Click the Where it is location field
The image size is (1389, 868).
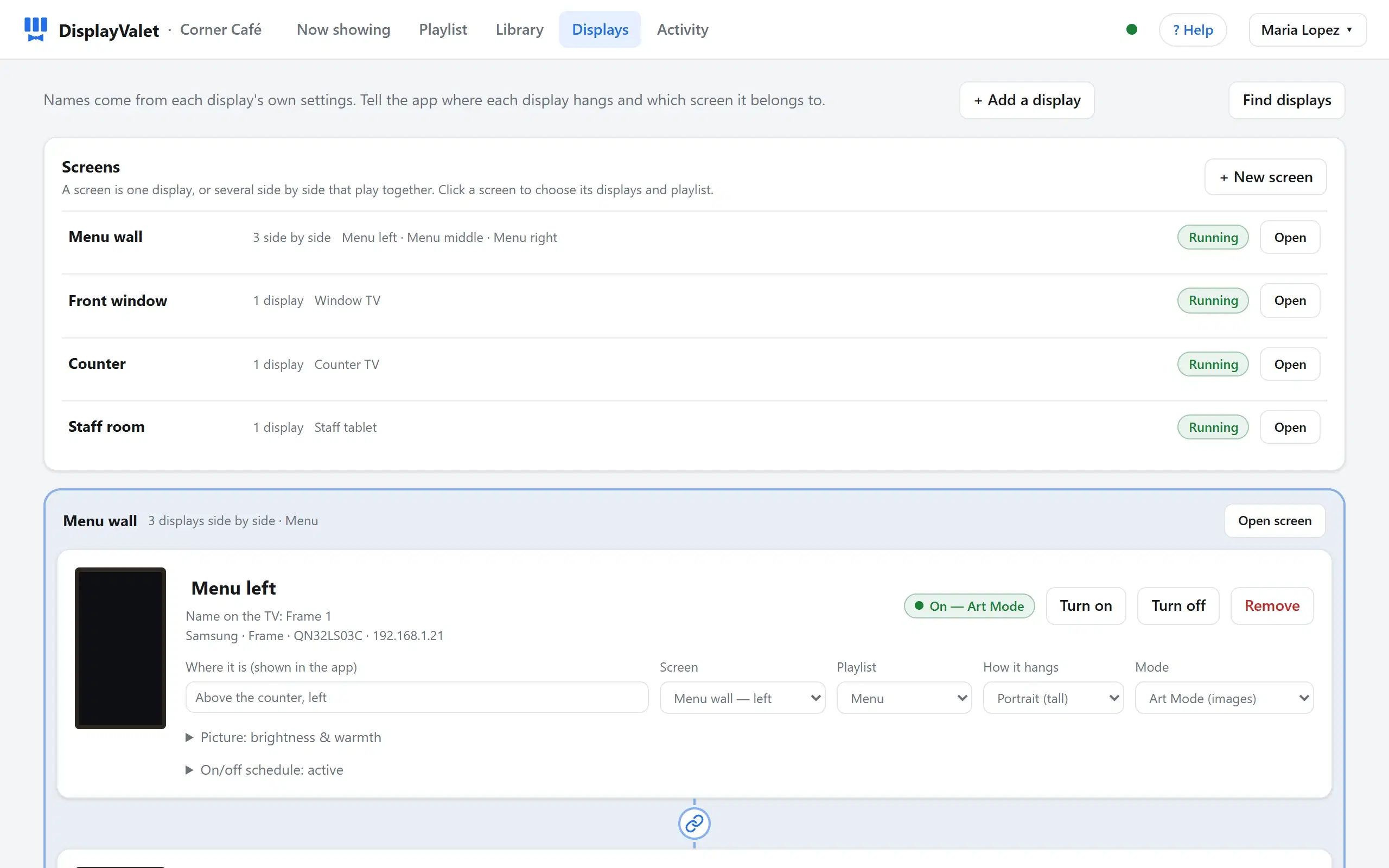pyautogui.click(x=417, y=698)
